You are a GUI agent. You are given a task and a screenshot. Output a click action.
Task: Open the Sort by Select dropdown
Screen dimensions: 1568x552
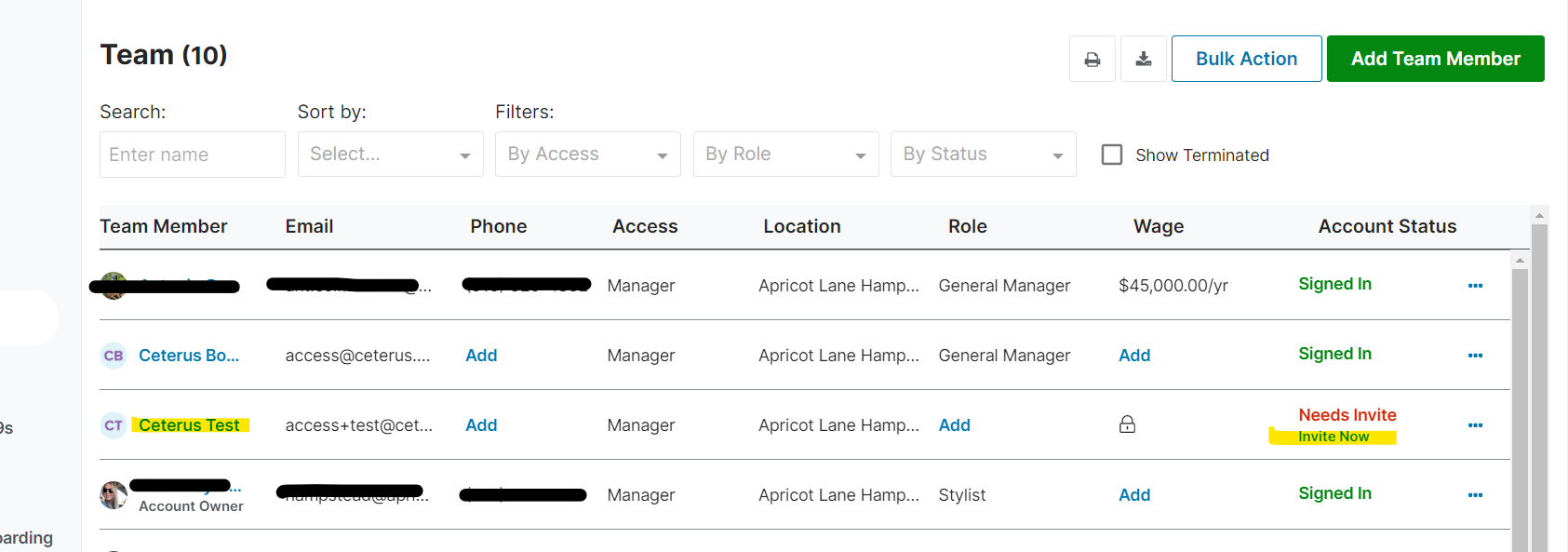click(391, 155)
